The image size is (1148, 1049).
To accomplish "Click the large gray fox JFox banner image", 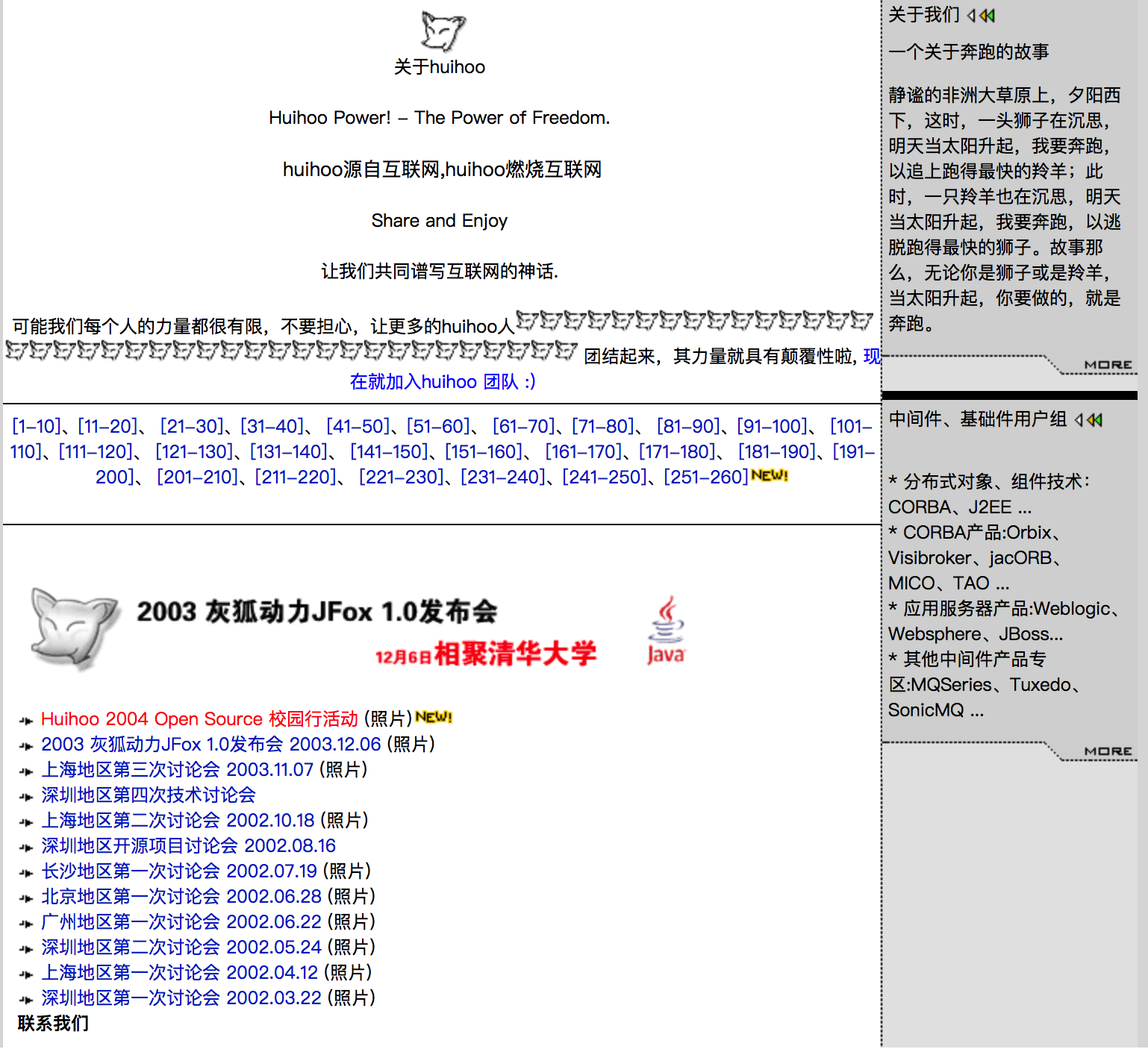I will [x=74, y=629].
